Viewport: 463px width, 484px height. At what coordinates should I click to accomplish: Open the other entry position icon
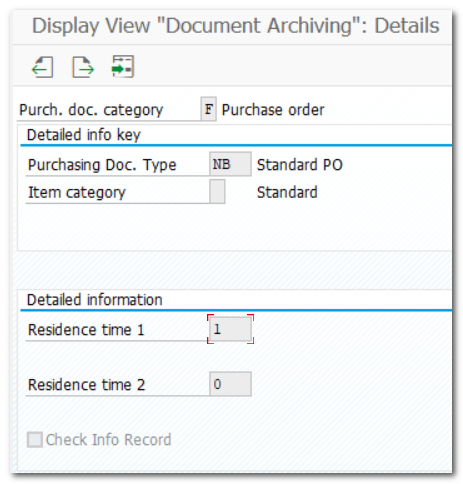point(123,67)
